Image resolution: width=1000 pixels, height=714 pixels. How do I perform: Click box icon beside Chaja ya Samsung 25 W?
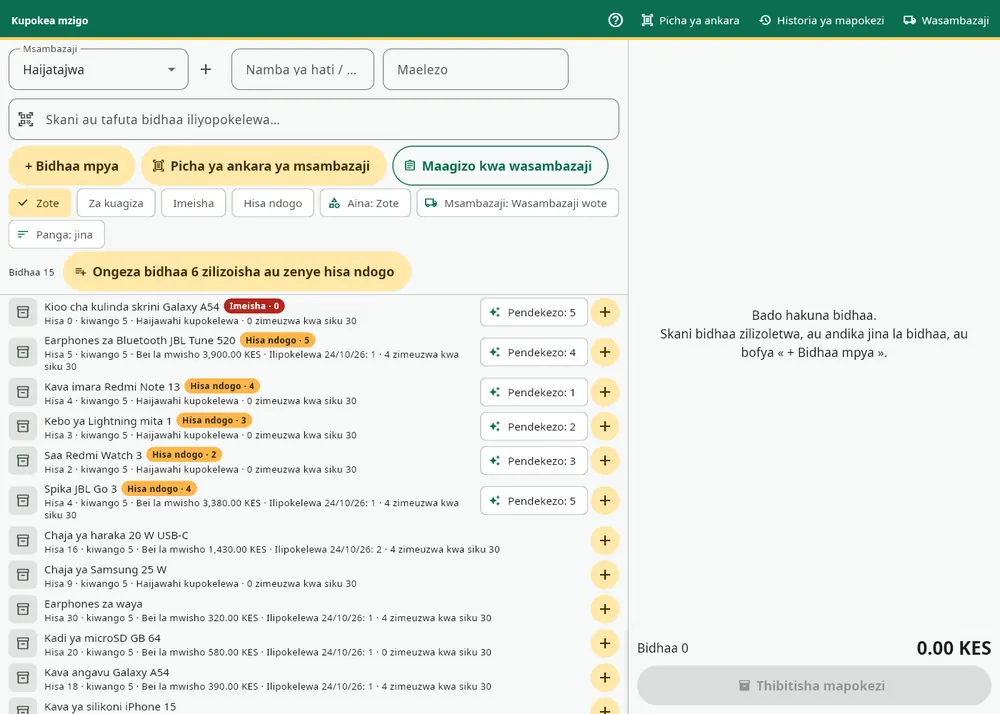(x=23, y=575)
